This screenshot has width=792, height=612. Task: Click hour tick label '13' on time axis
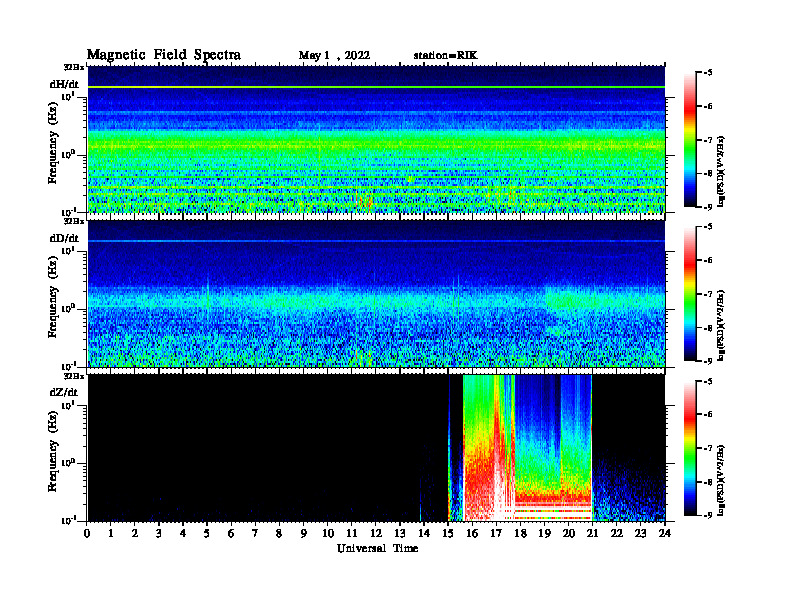click(400, 534)
